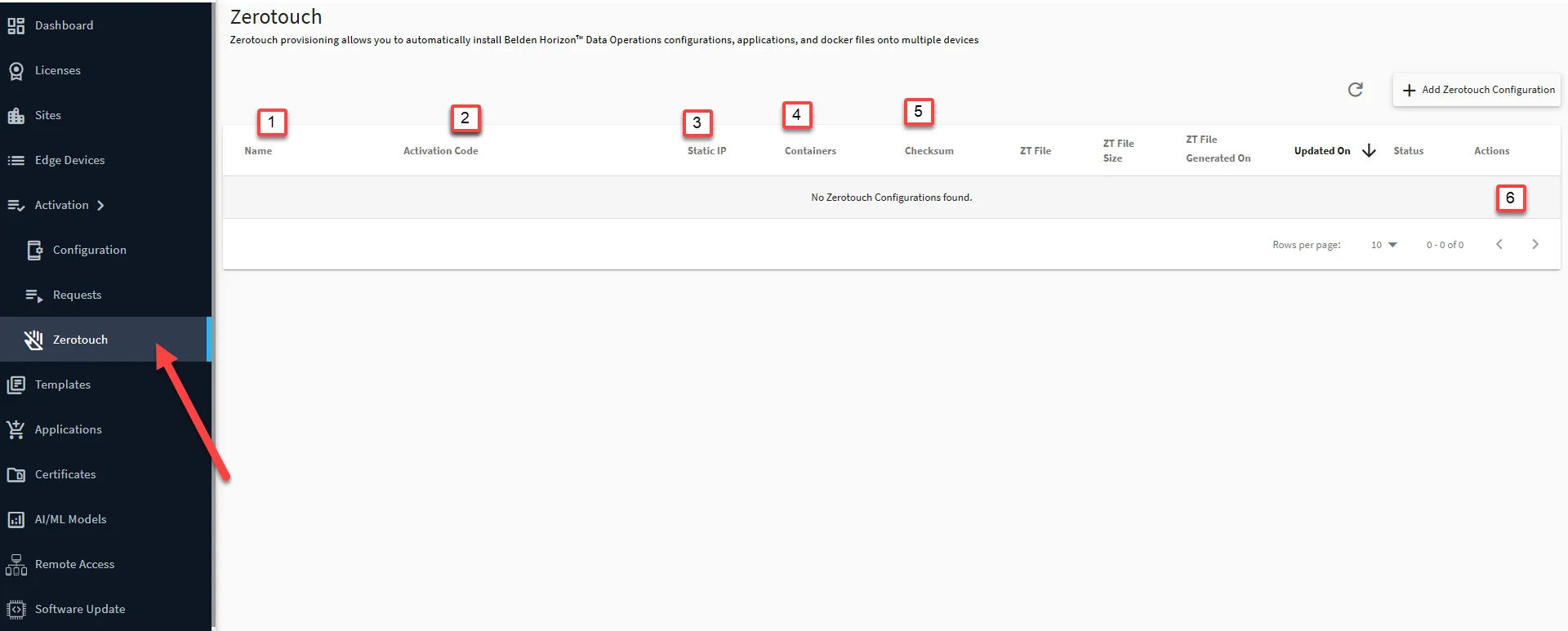Click the ZT File Generated On header
The height and width of the screenshot is (631, 1568).
1218,149
